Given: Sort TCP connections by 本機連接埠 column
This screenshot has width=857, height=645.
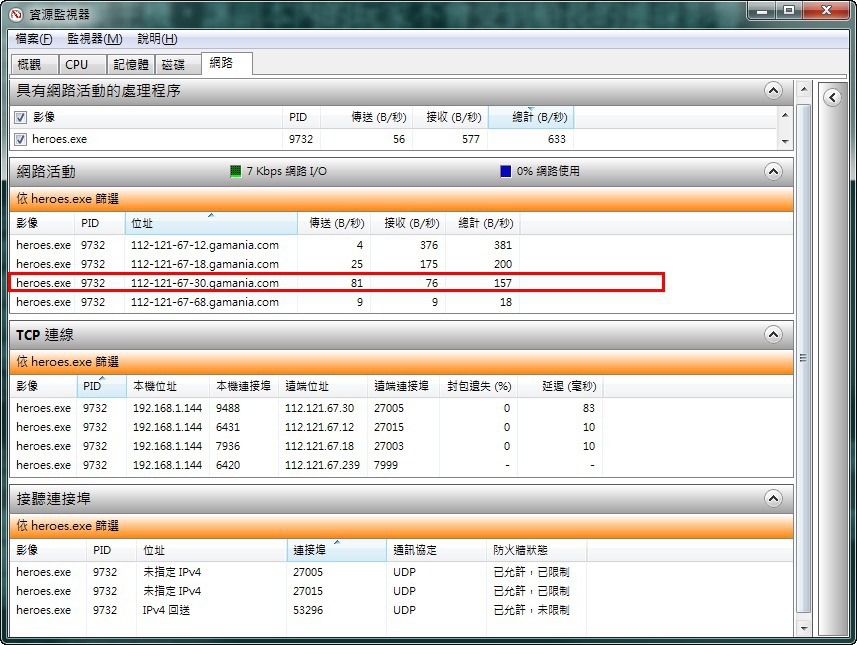Looking at the screenshot, I should 244,386.
